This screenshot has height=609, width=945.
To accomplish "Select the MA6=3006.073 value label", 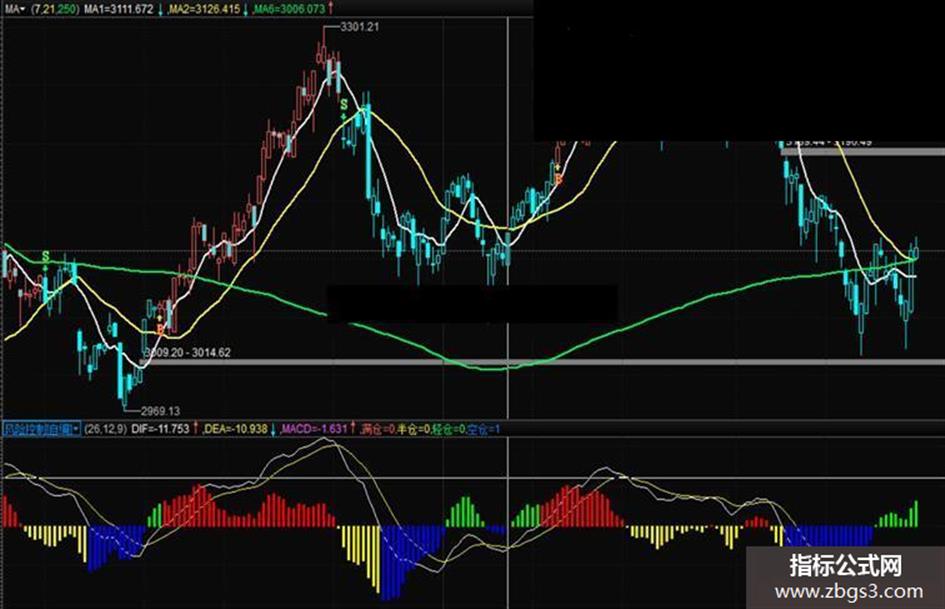I will [x=290, y=9].
